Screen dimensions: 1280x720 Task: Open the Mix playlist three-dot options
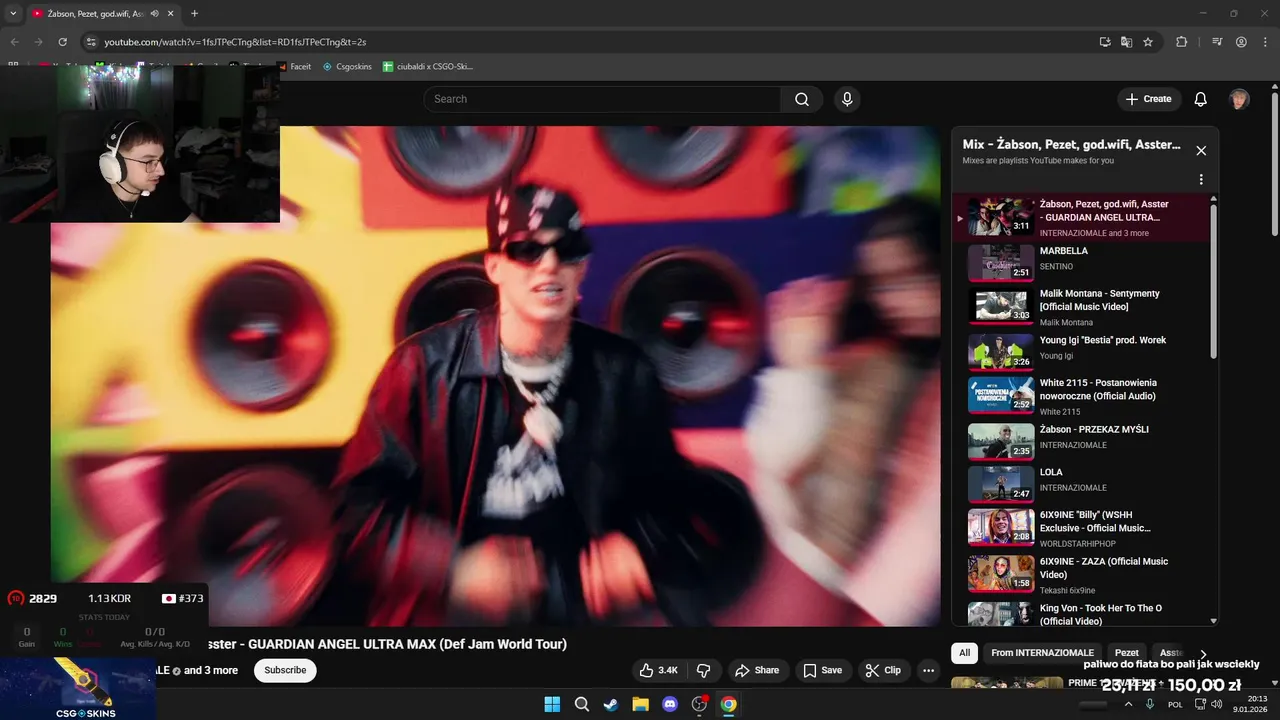click(x=1201, y=180)
